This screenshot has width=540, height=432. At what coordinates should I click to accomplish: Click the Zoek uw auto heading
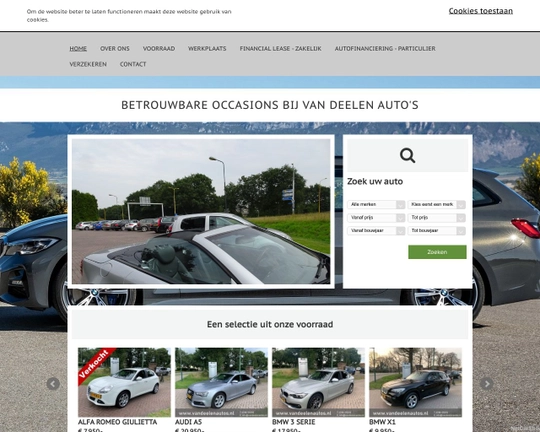tap(375, 182)
